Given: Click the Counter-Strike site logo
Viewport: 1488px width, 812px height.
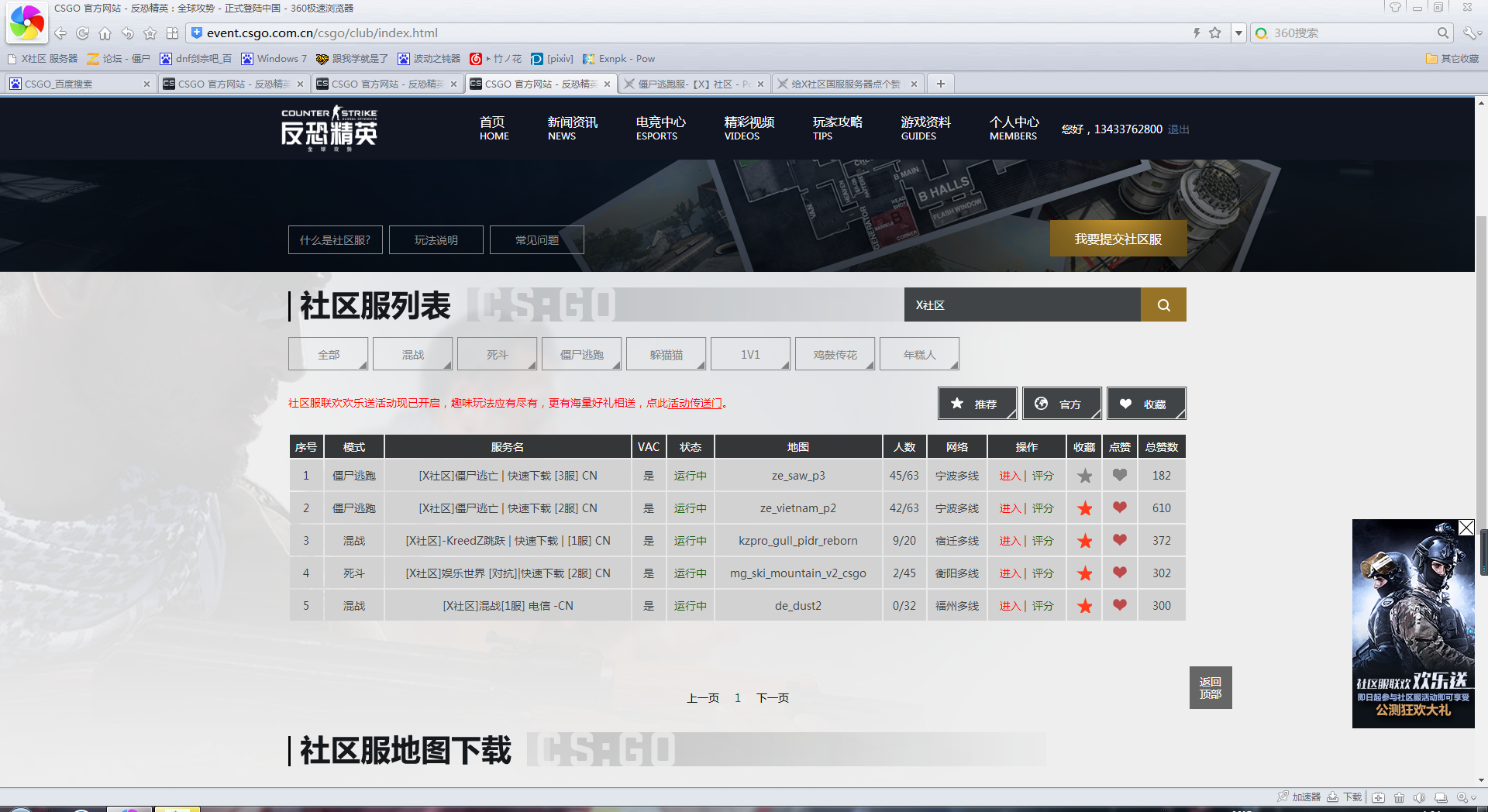Looking at the screenshot, I should tap(329, 129).
